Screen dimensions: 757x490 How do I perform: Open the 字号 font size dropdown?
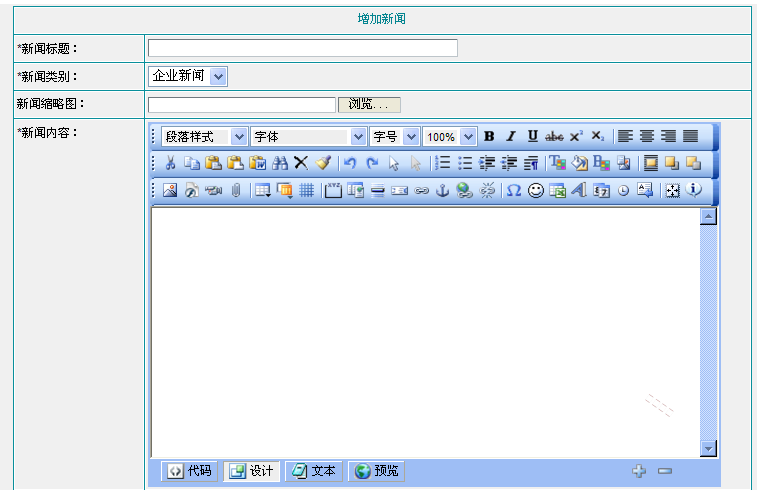[x=394, y=137]
